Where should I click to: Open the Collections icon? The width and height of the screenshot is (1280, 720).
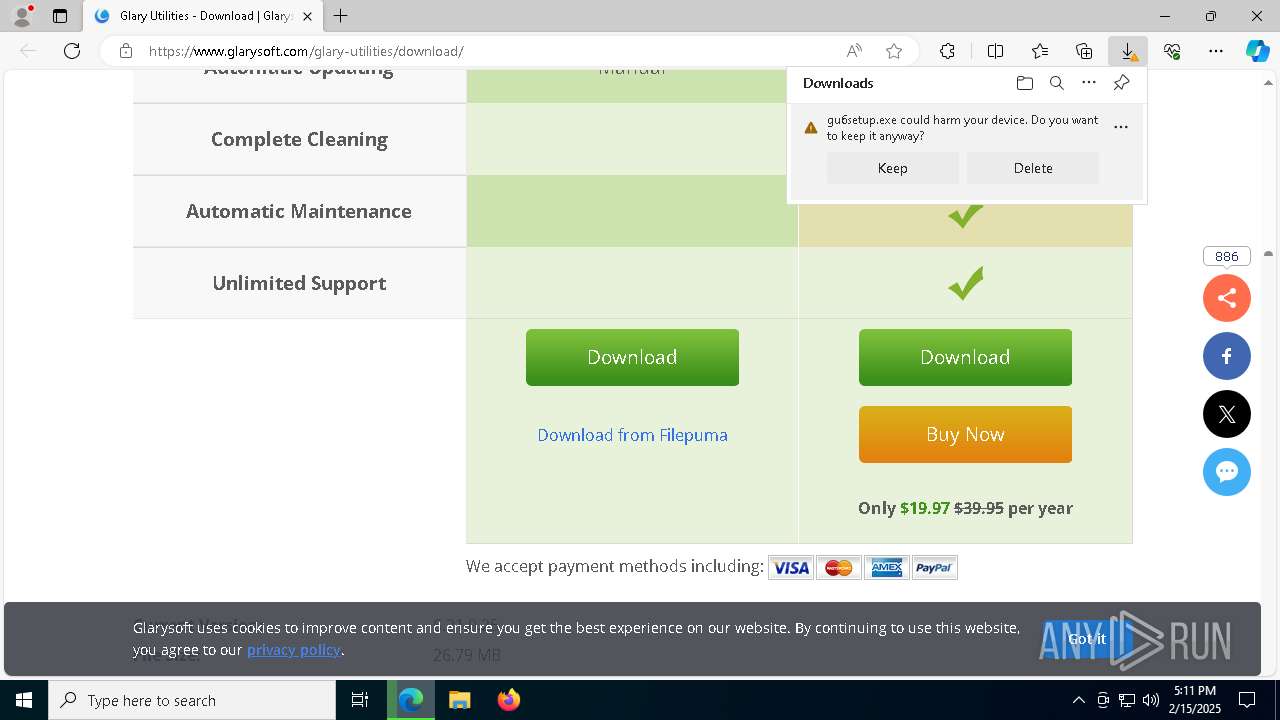point(1084,51)
